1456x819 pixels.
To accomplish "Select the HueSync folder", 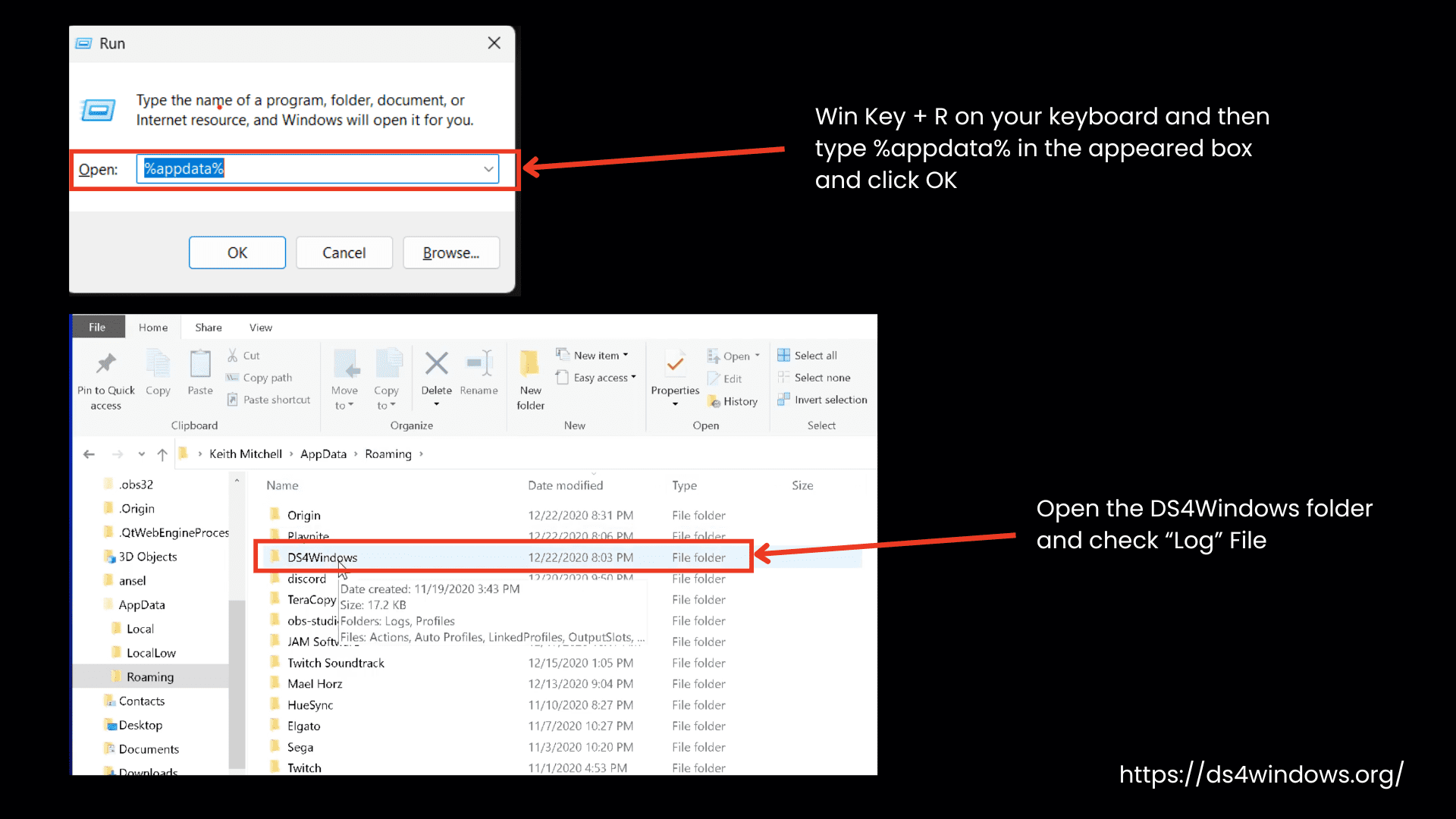I will 310,705.
